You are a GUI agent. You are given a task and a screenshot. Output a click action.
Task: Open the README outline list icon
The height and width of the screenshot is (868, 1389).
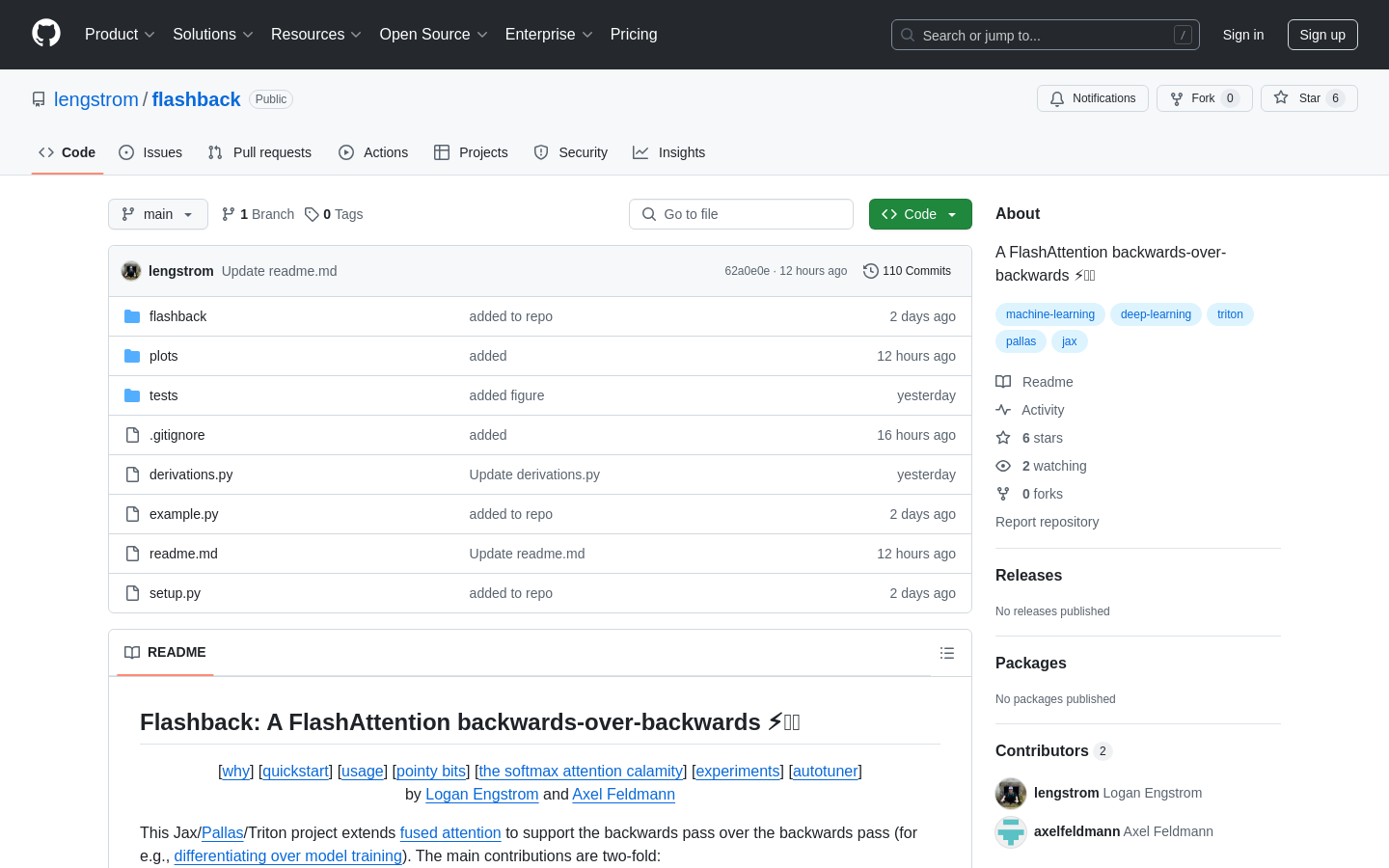947,653
